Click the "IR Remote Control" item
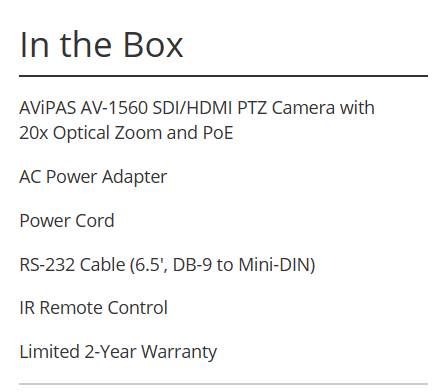The width and height of the screenshot is (445, 392). point(93,307)
